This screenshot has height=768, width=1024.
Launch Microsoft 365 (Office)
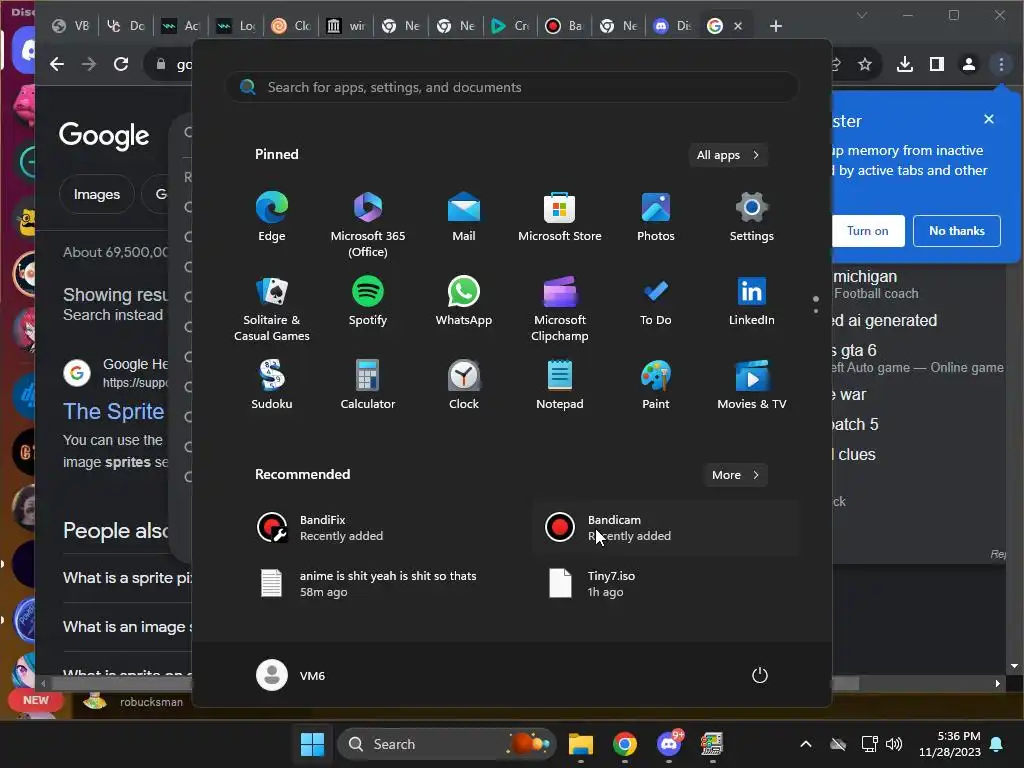click(368, 224)
